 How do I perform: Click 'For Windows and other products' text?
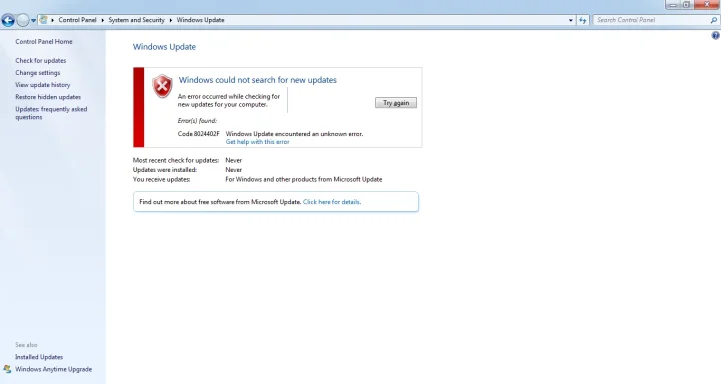click(x=303, y=179)
